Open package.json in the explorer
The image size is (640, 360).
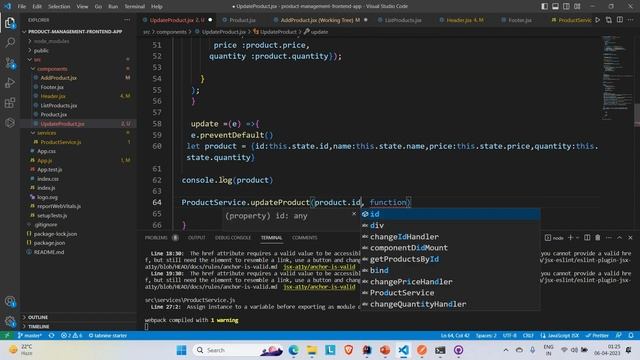[49, 243]
